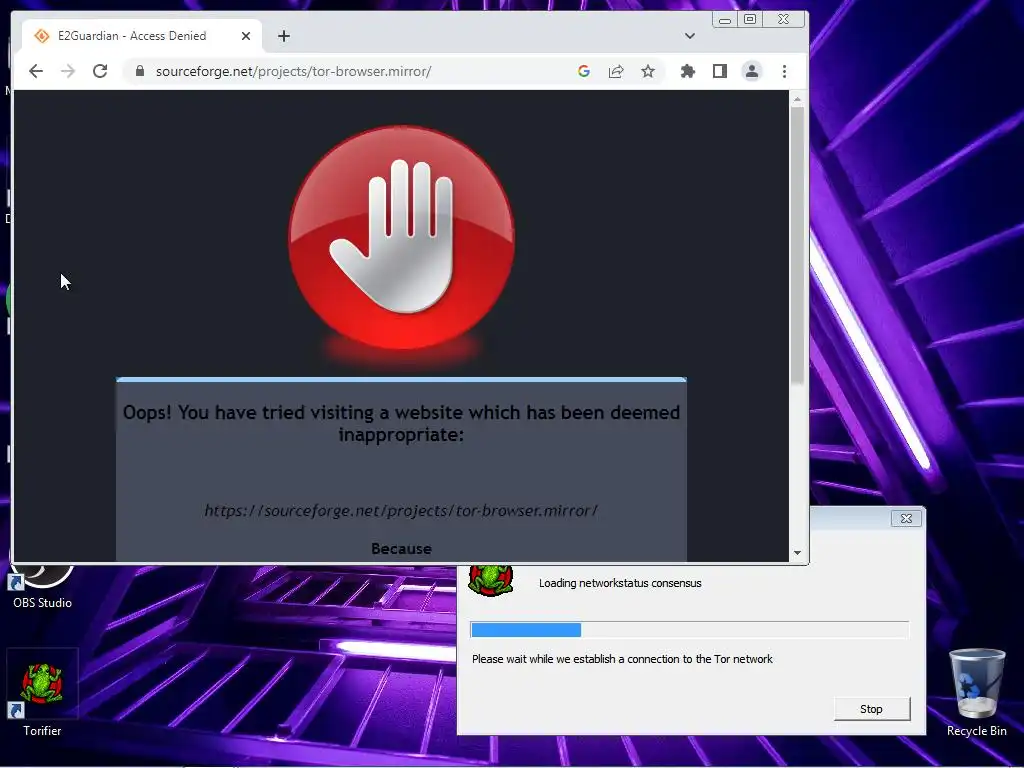Open a new browser tab

283,36
